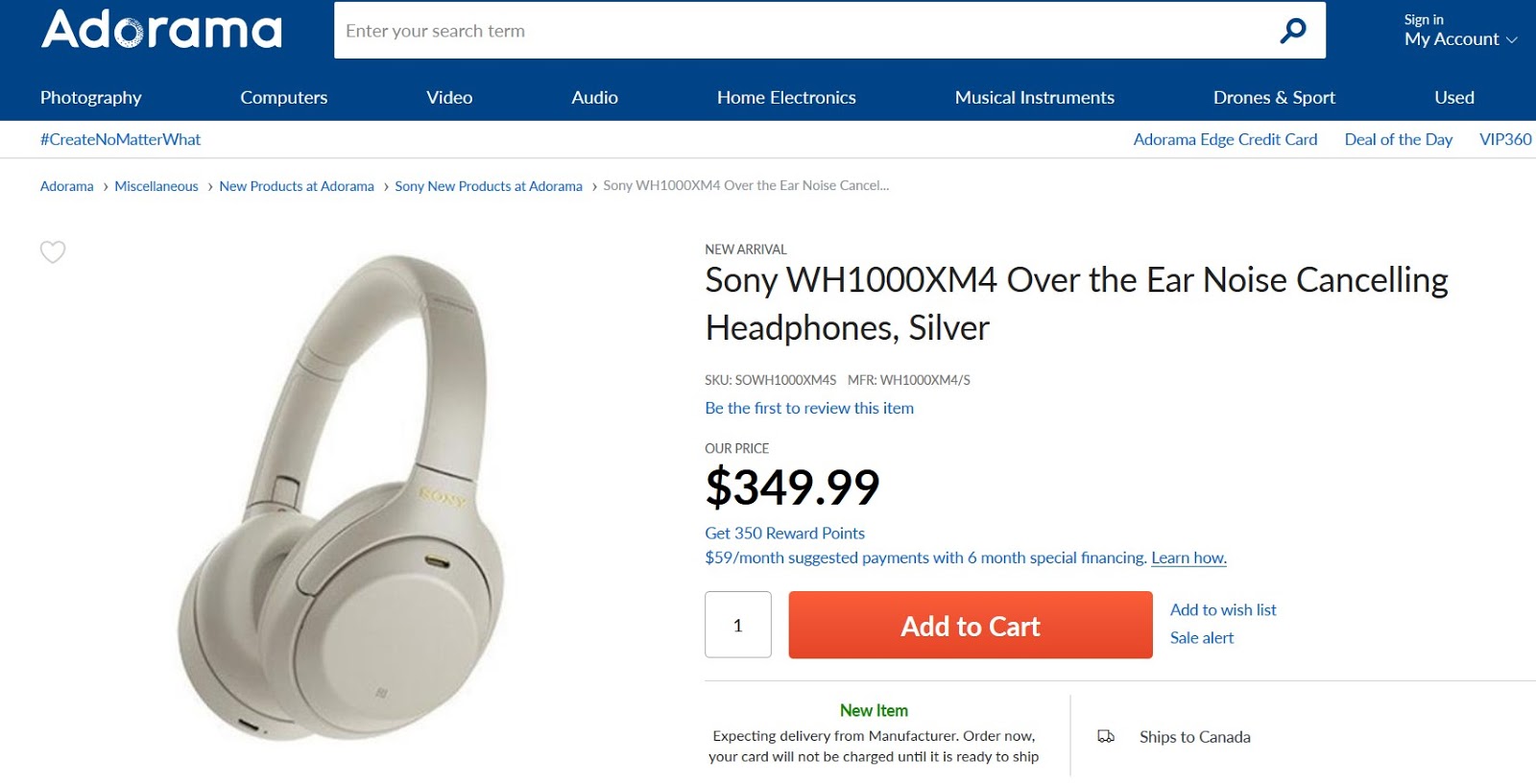The image size is (1536, 784).
Task: Open the Adorama Edge Credit Card link
Action: click(1225, 139)
